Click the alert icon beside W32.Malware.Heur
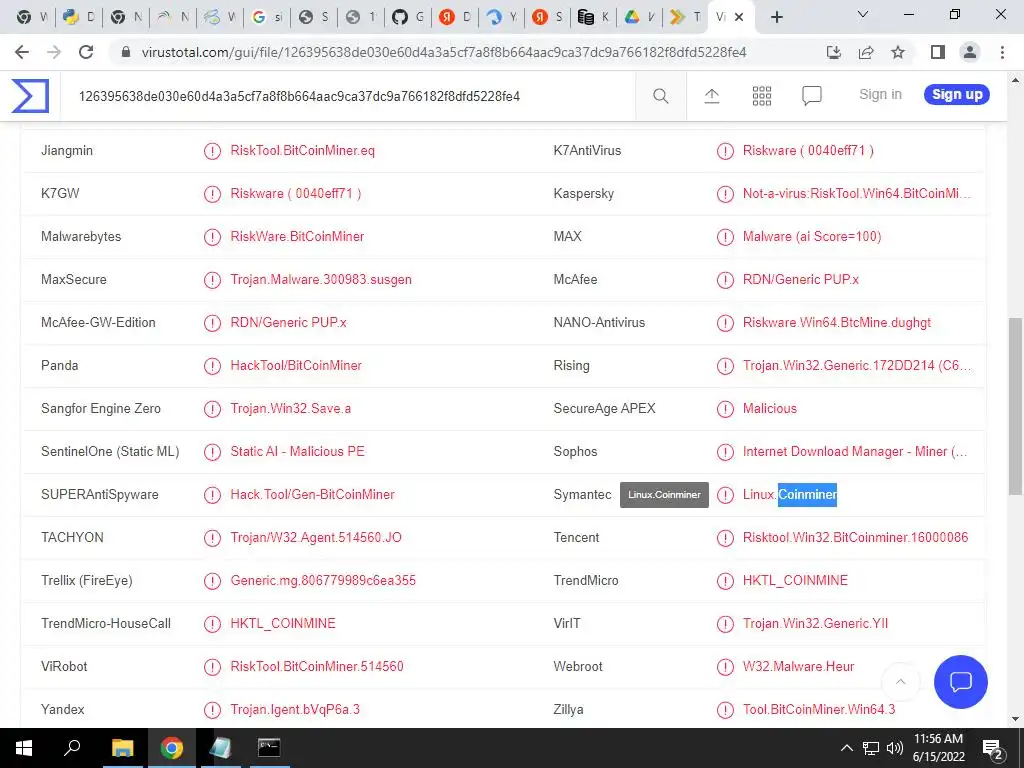This screenshot has height=768, width=1024. (725, 667)
